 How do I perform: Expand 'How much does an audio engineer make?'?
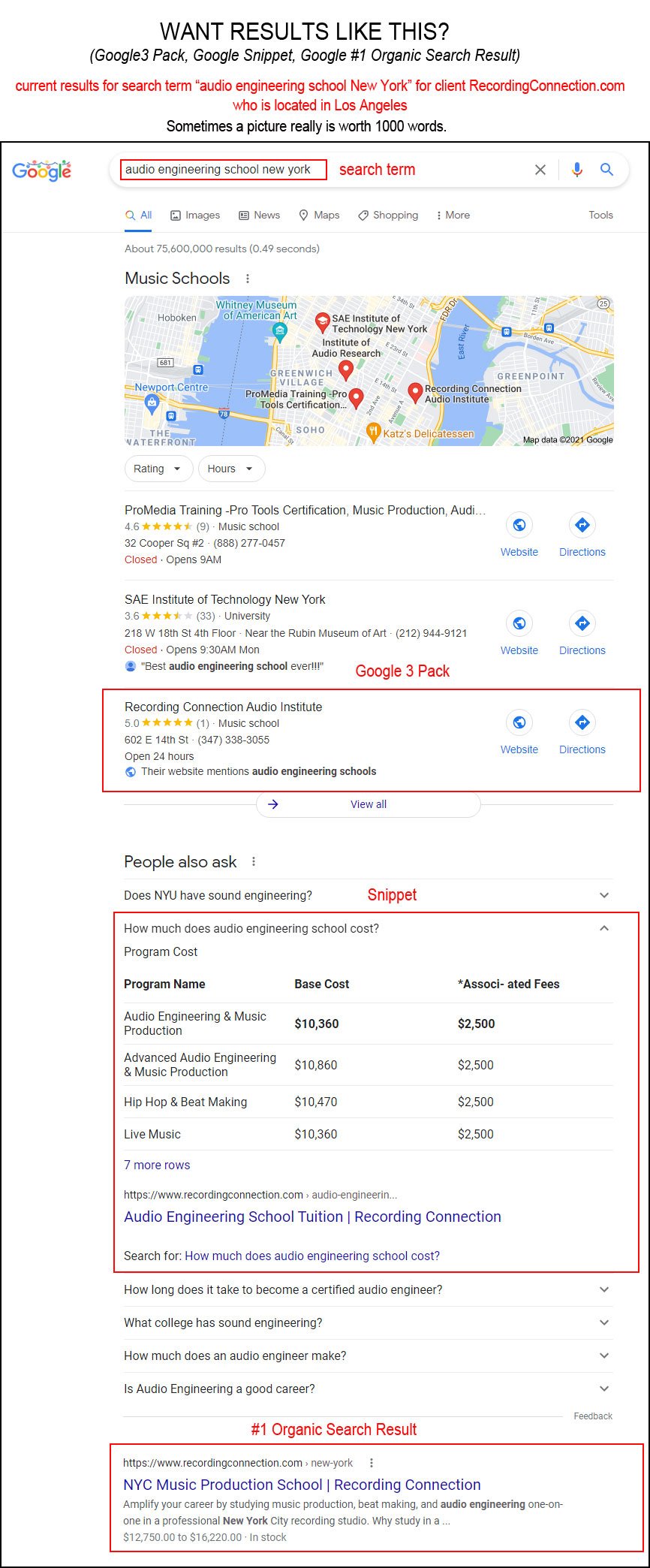tap(369, 1355)
